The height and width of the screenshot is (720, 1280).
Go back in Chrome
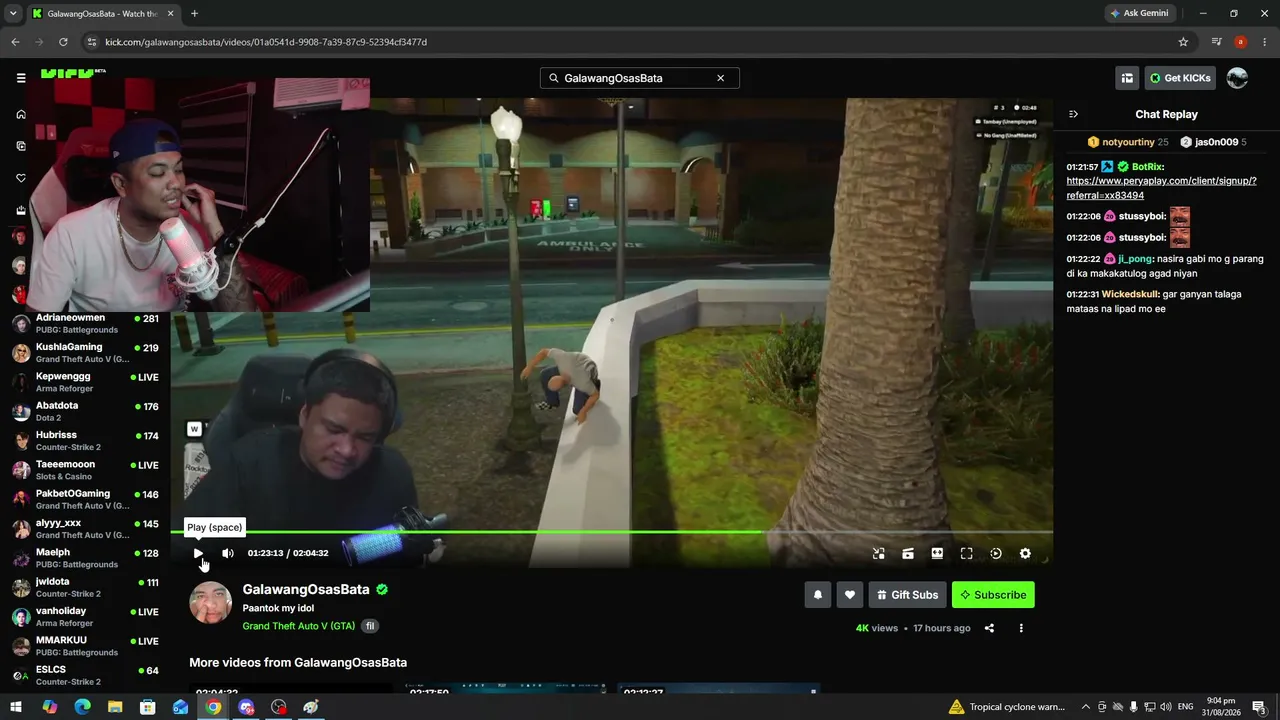[15, 42]
